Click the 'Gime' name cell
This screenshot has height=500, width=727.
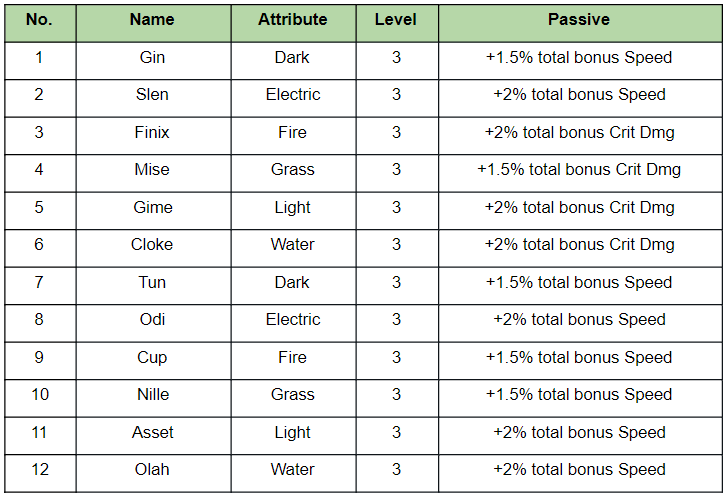pyautogui.click(x=152, y=208)
